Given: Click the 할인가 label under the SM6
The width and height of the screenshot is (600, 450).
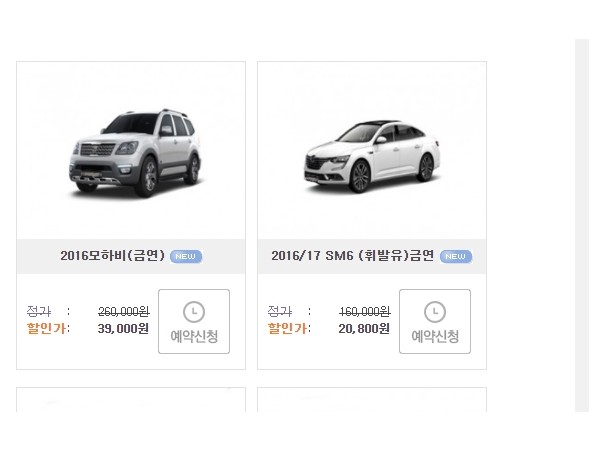Looking at the screenshot, I should coord(289,328).
